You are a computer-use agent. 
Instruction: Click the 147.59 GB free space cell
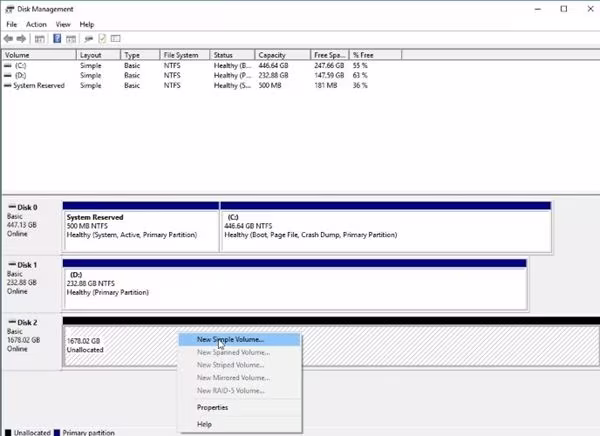329,75
